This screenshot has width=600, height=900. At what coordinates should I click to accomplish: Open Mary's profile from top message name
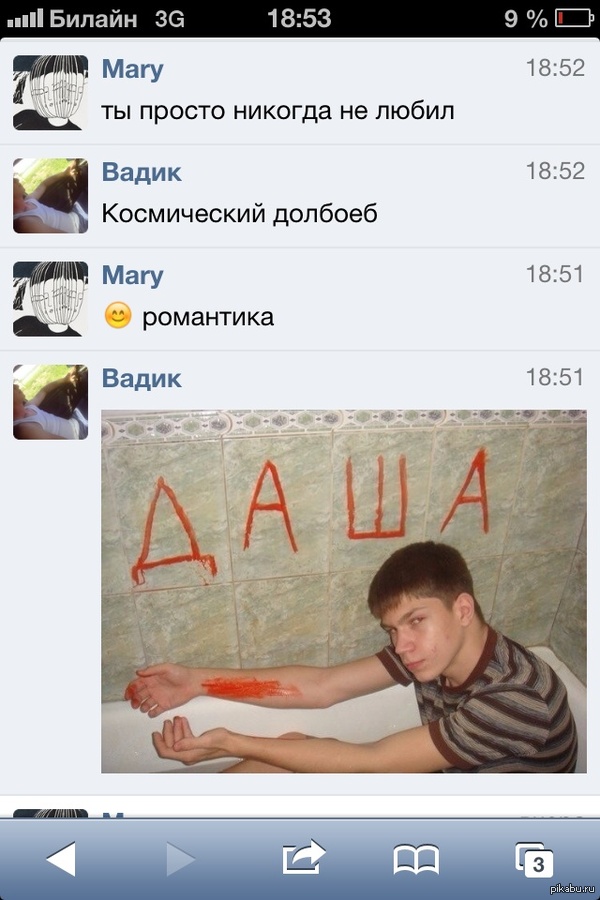tap(133, 69)
